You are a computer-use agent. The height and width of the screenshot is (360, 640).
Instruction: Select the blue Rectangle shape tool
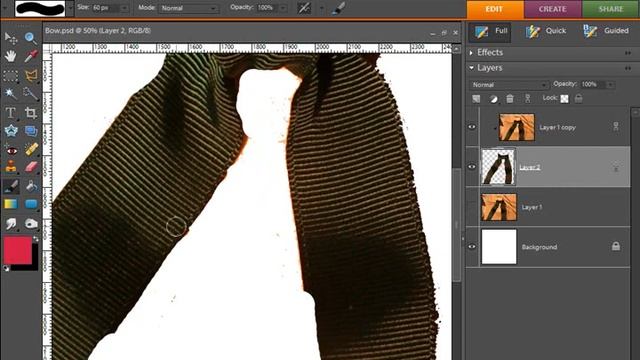pos(31,204)
